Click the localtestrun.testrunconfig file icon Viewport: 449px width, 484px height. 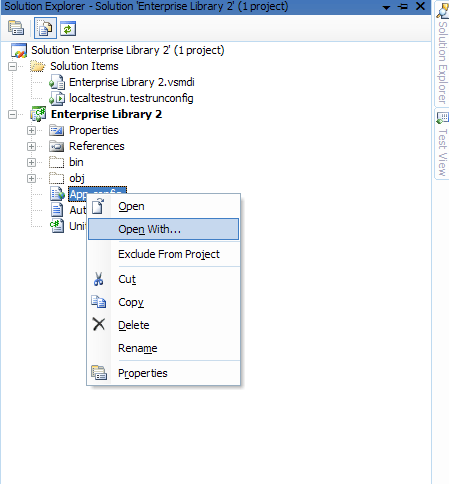click(x=57, y=98)
